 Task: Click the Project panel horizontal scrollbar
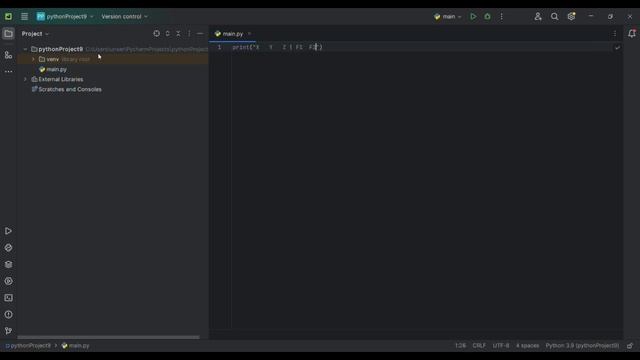[109, 337]
